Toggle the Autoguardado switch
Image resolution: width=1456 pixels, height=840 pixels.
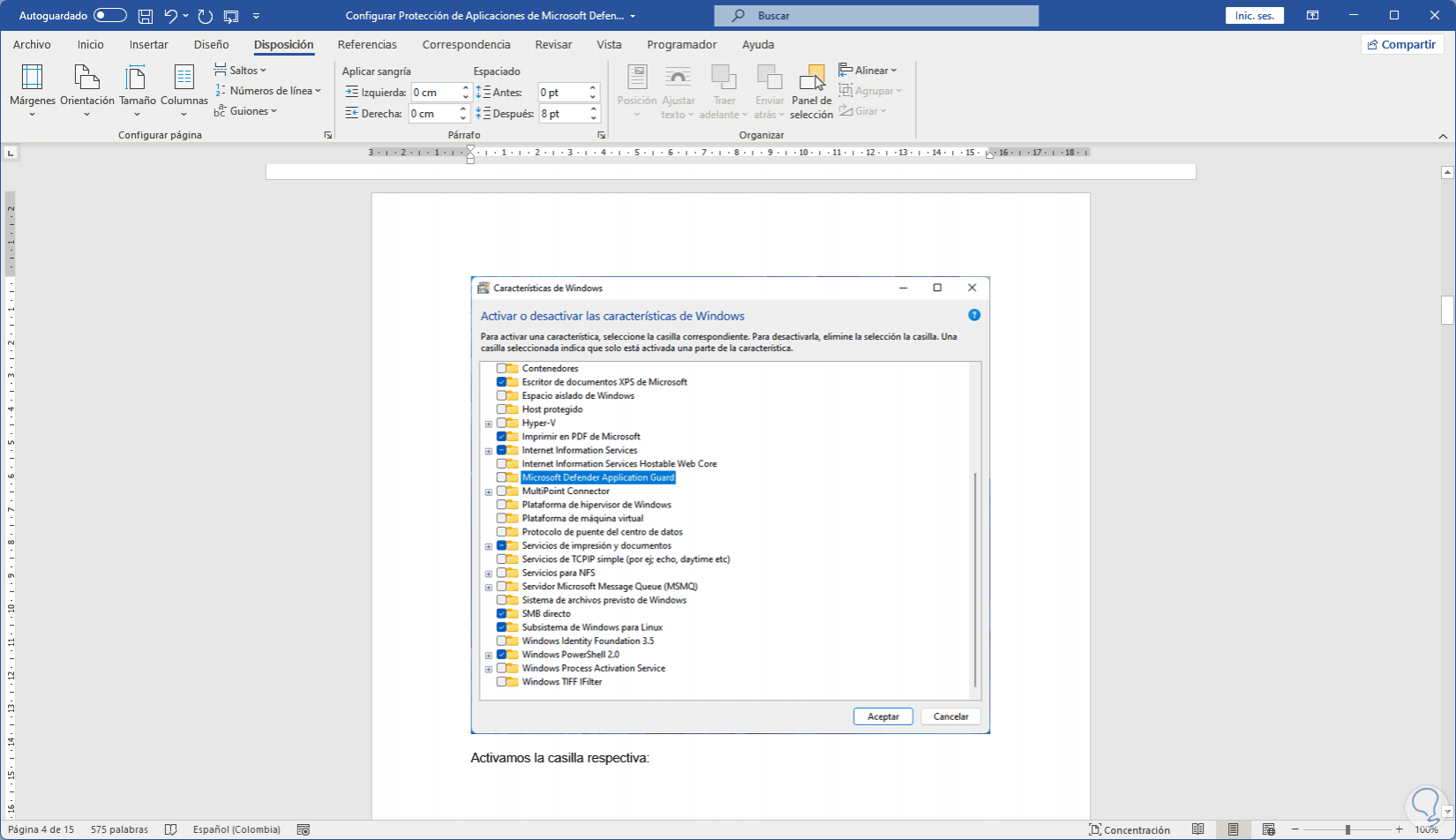click(110, 16)
